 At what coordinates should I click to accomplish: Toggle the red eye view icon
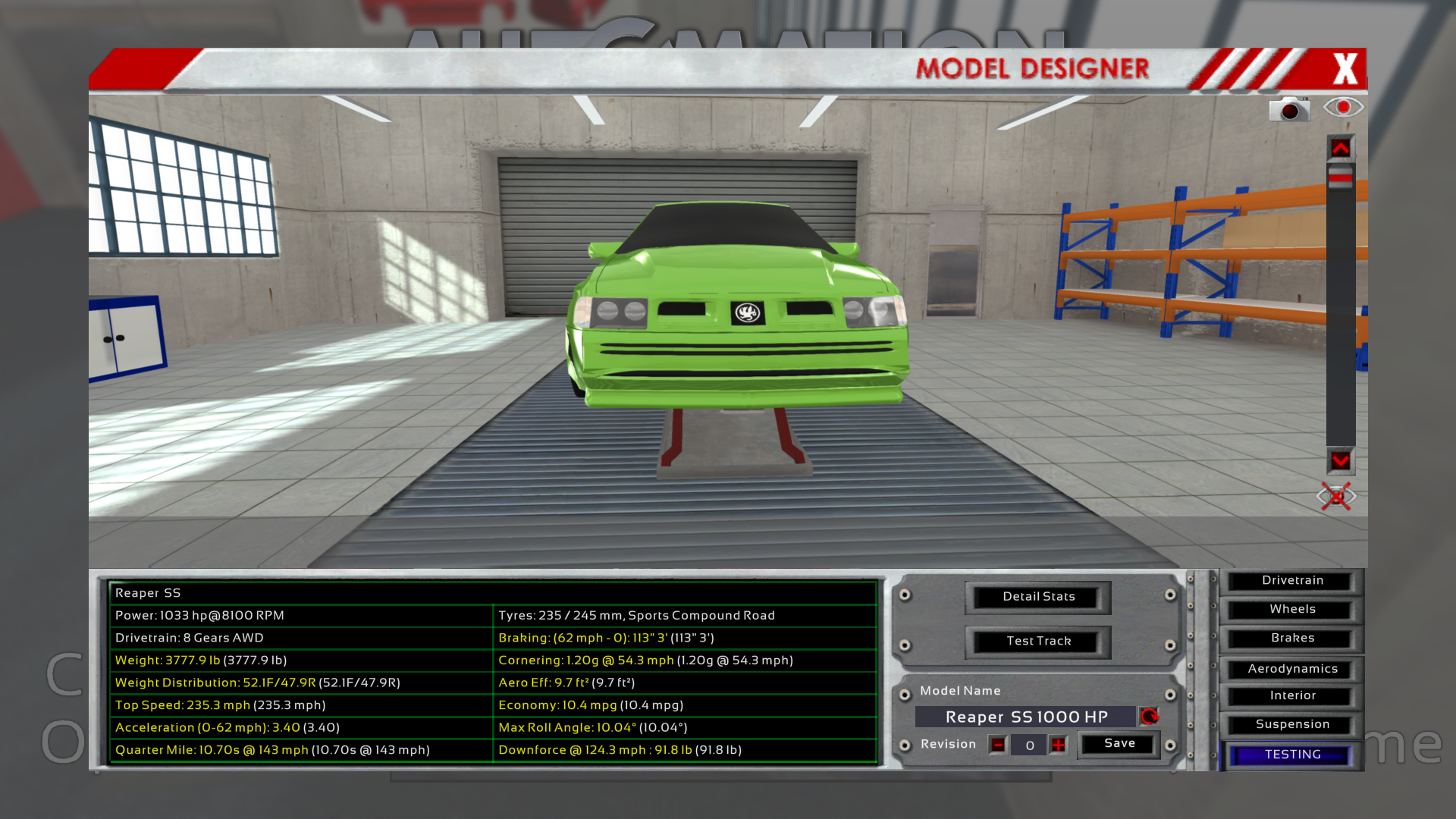click(x=1343, y=107)
